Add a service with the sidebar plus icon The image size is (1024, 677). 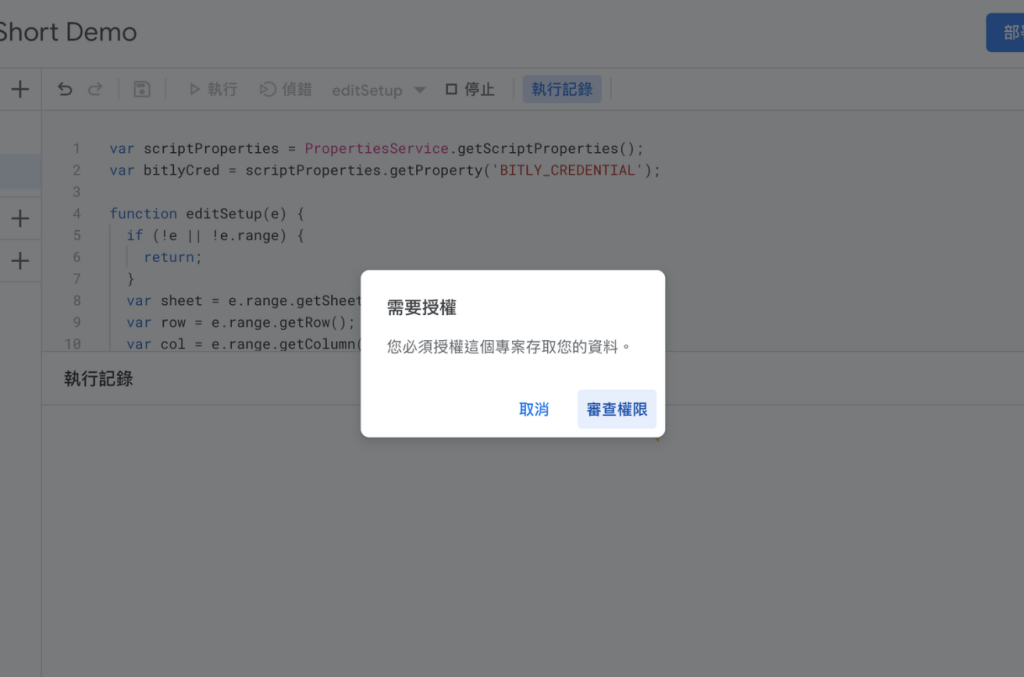[x=20, y=261]
